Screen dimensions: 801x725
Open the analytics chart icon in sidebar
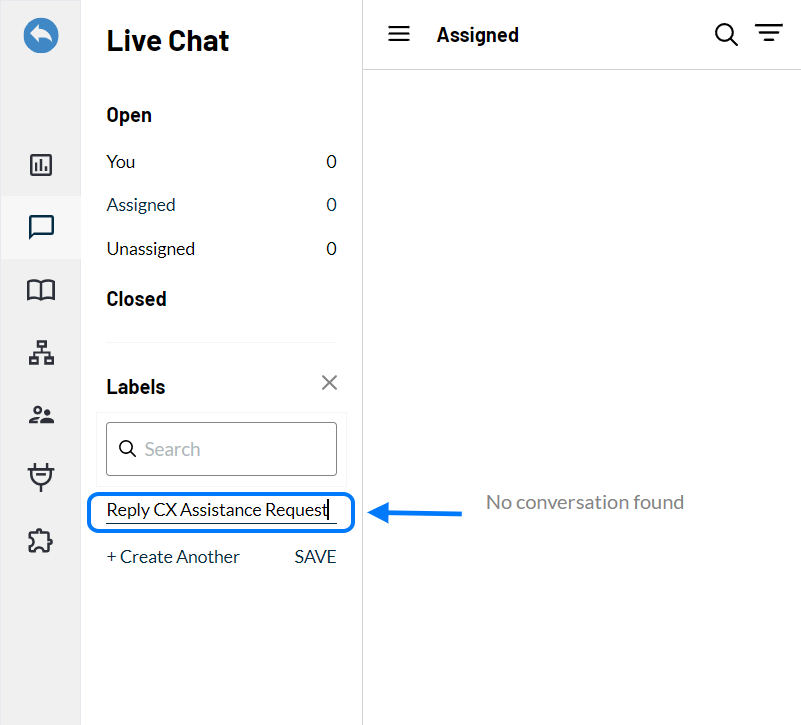pyautogui.click(x=41, y=165)
